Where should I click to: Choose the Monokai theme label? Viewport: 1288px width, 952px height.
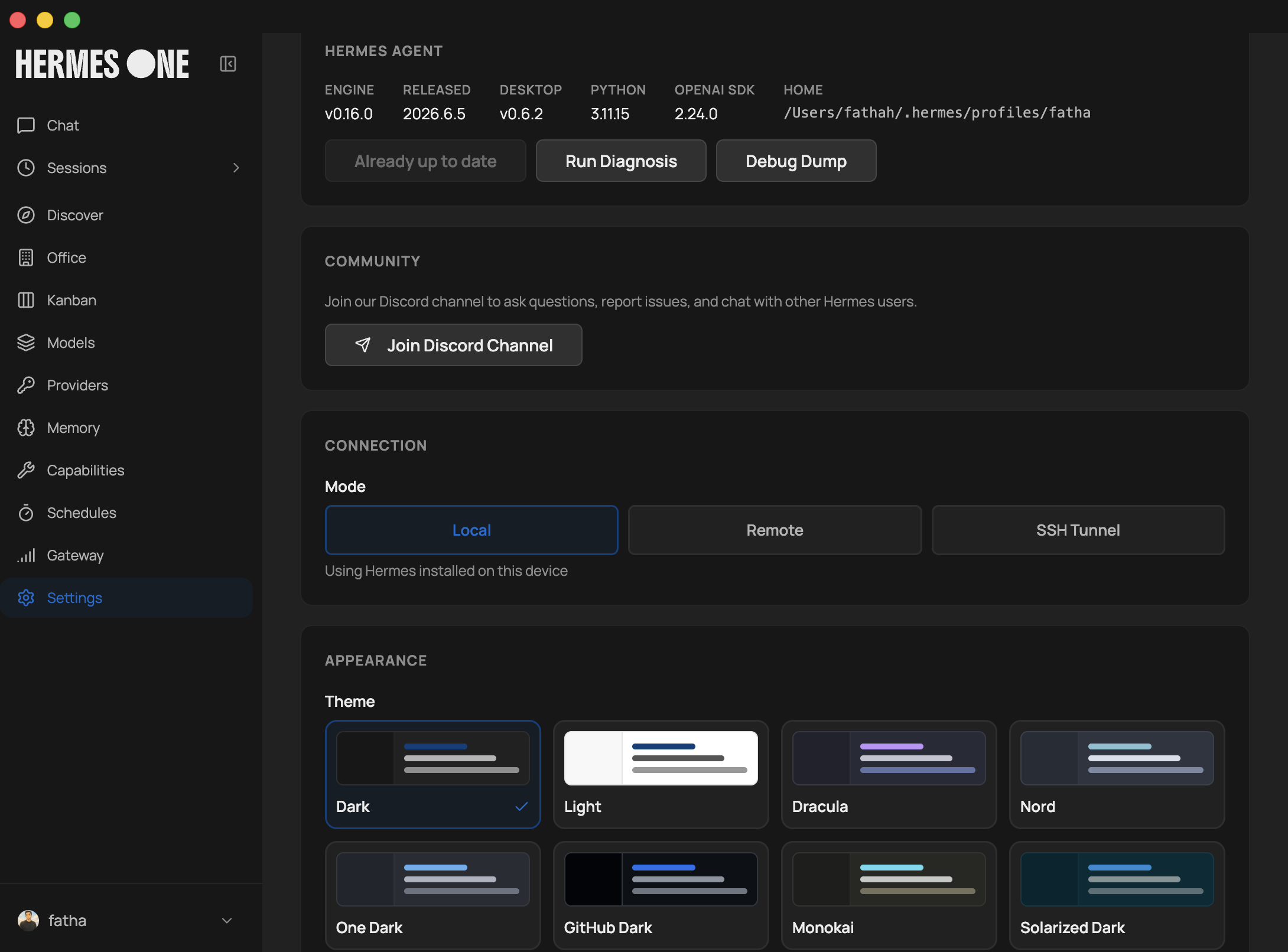(x=823, y=928)
